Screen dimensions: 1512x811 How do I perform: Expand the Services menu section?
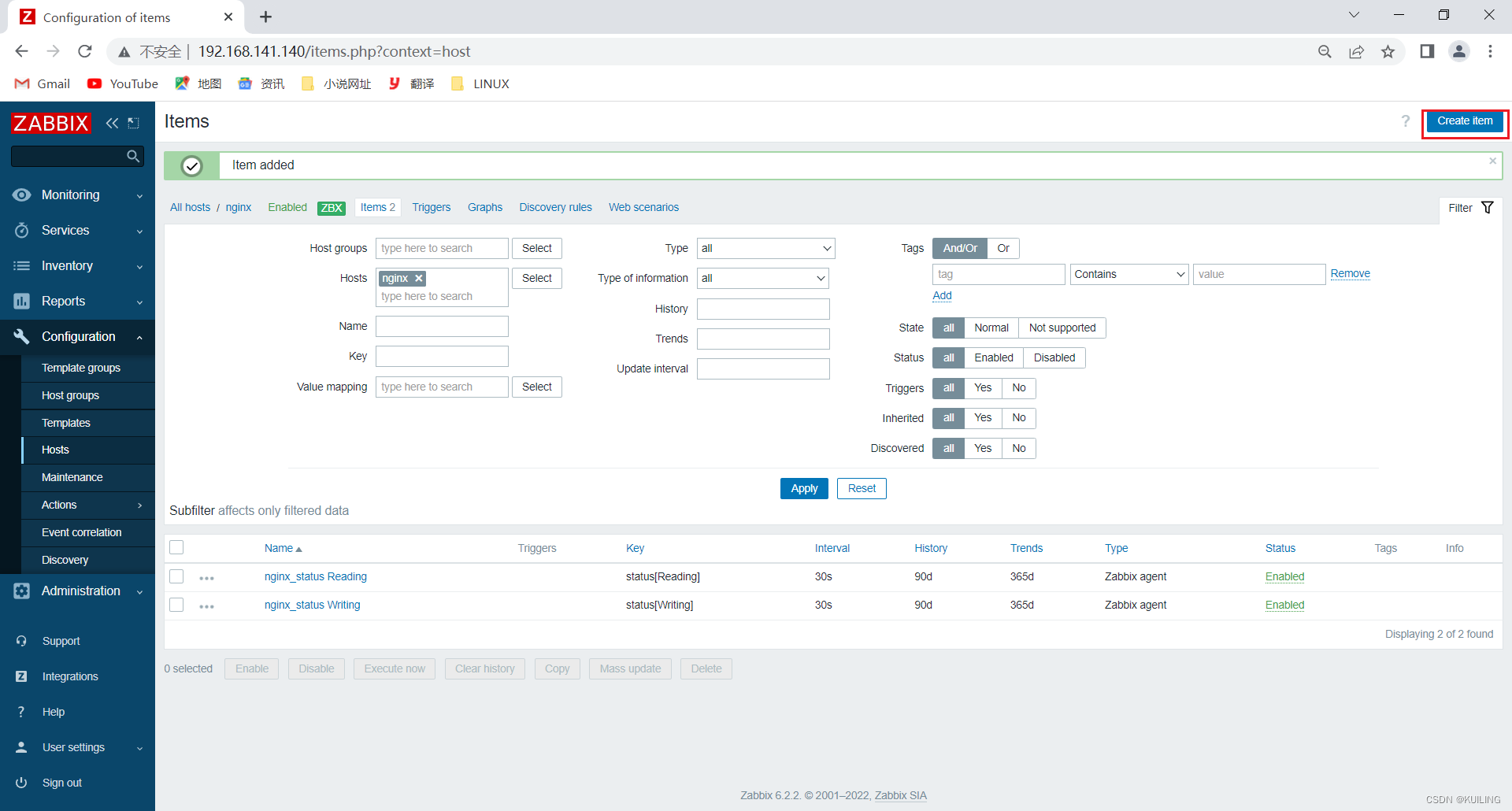tap(139, 231)
